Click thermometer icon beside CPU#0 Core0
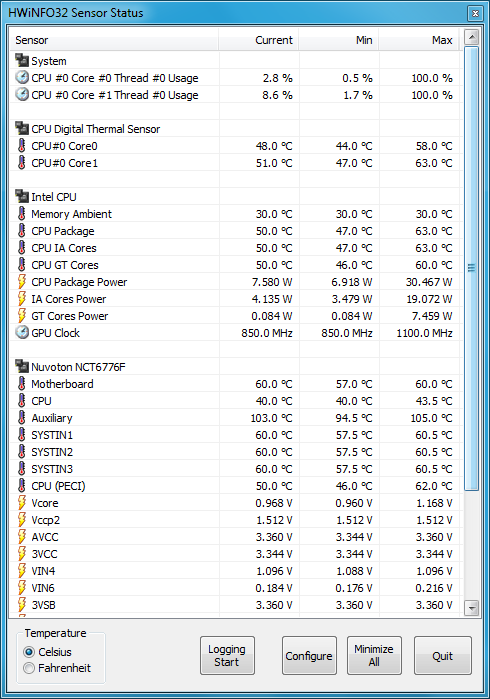This screenshot has width=490, height=699. (x=21, y=145)
